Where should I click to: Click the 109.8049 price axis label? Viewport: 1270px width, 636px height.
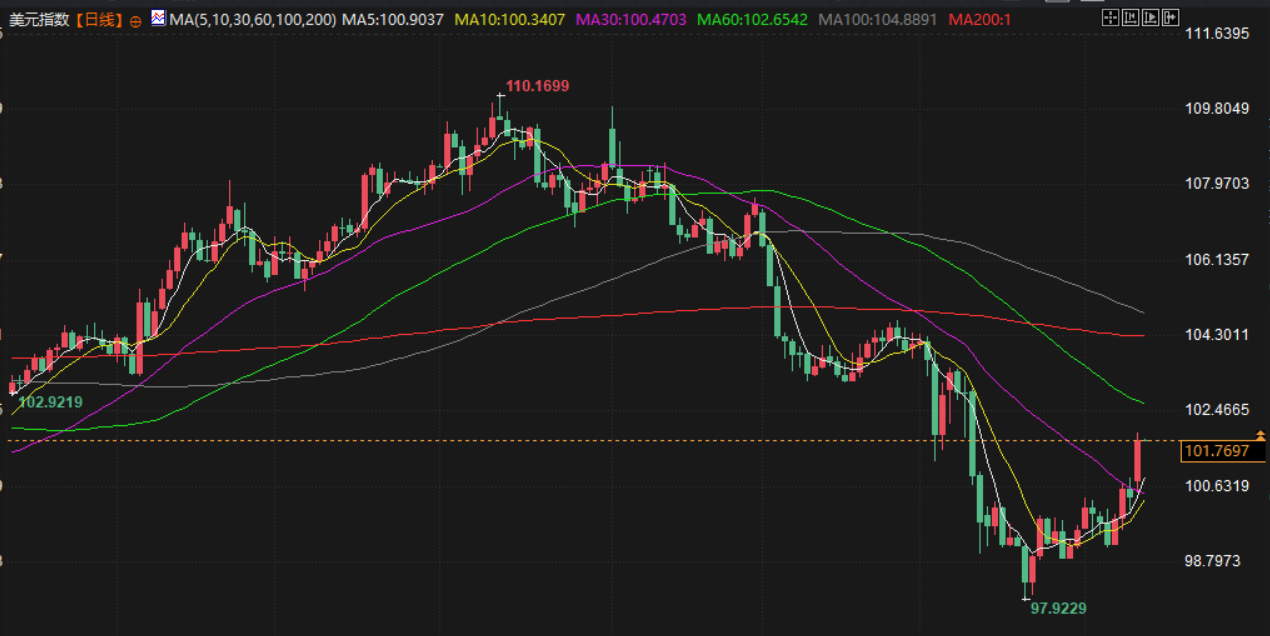click(1217, 109)
